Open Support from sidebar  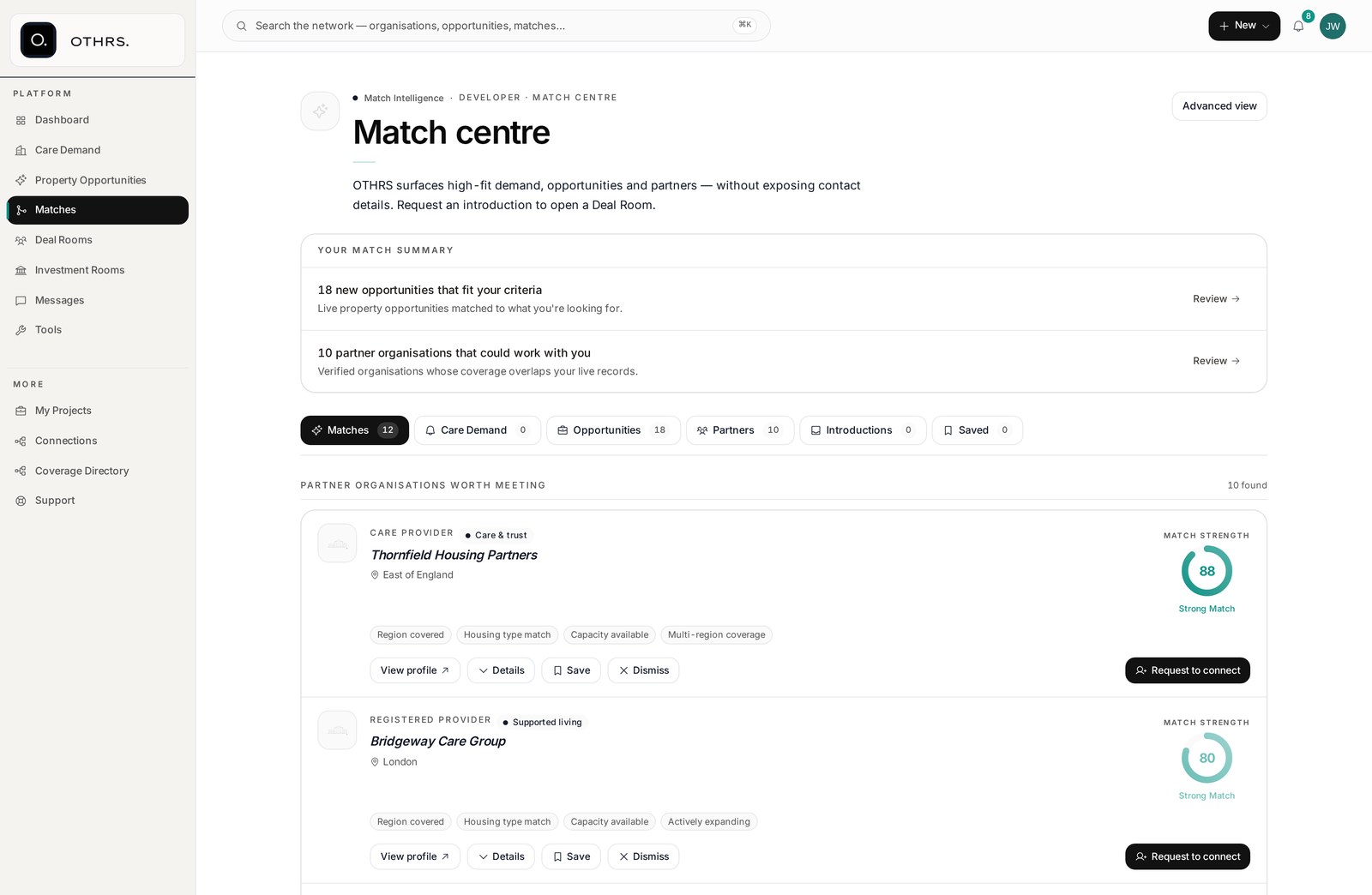(x=98, y=501)
